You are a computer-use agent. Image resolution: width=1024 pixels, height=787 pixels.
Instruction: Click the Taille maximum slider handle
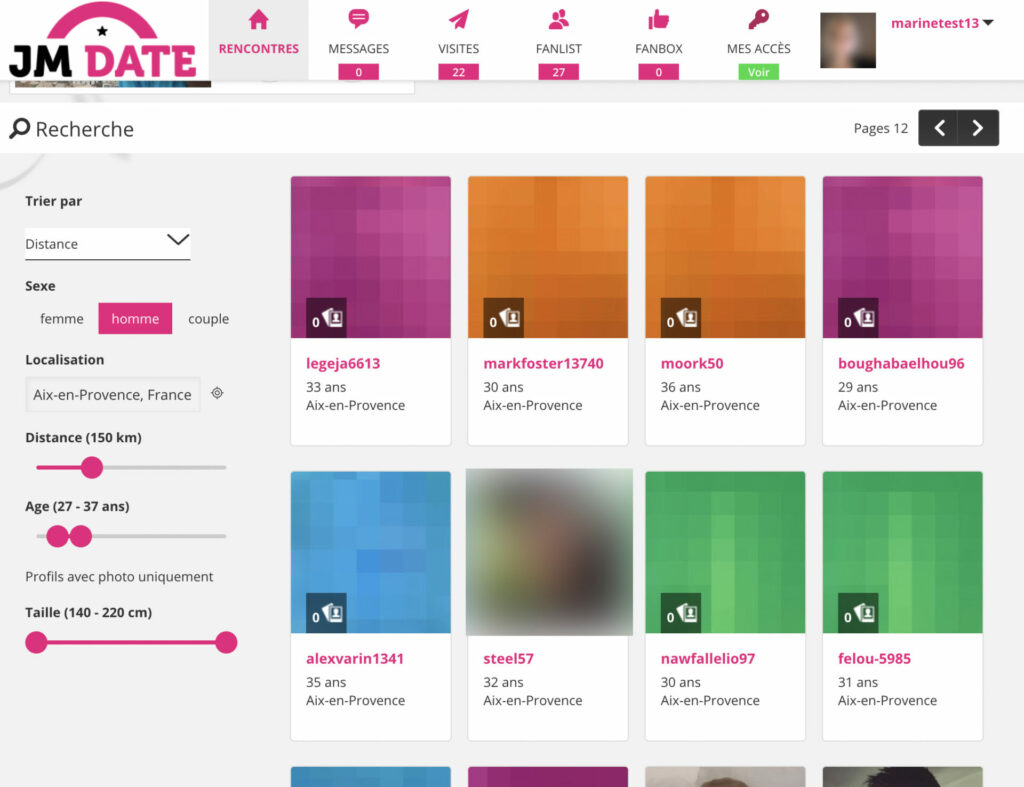coord(226,643)
